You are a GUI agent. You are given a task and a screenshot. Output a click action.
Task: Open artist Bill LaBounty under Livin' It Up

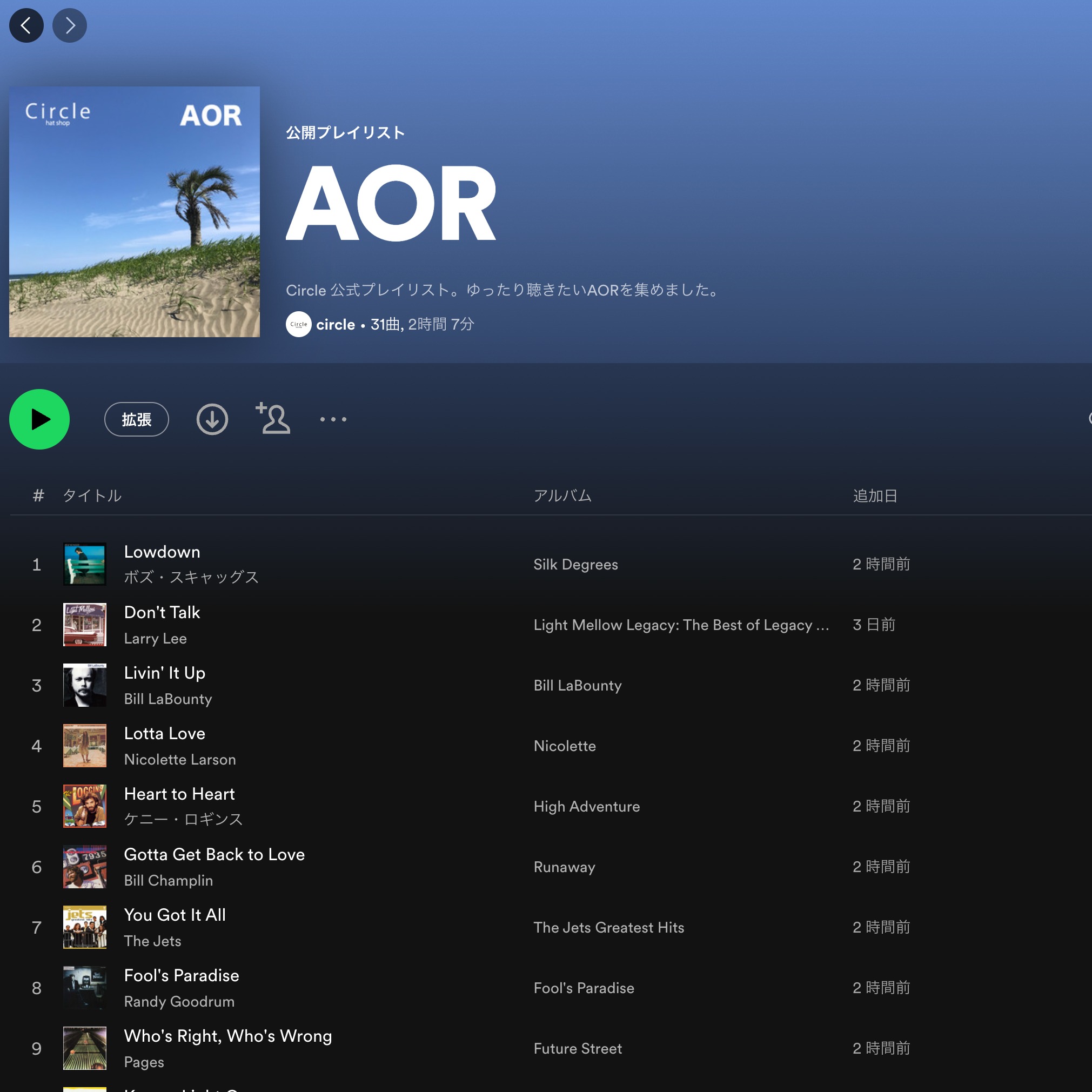pyautogui.click(x=168, y=699)
